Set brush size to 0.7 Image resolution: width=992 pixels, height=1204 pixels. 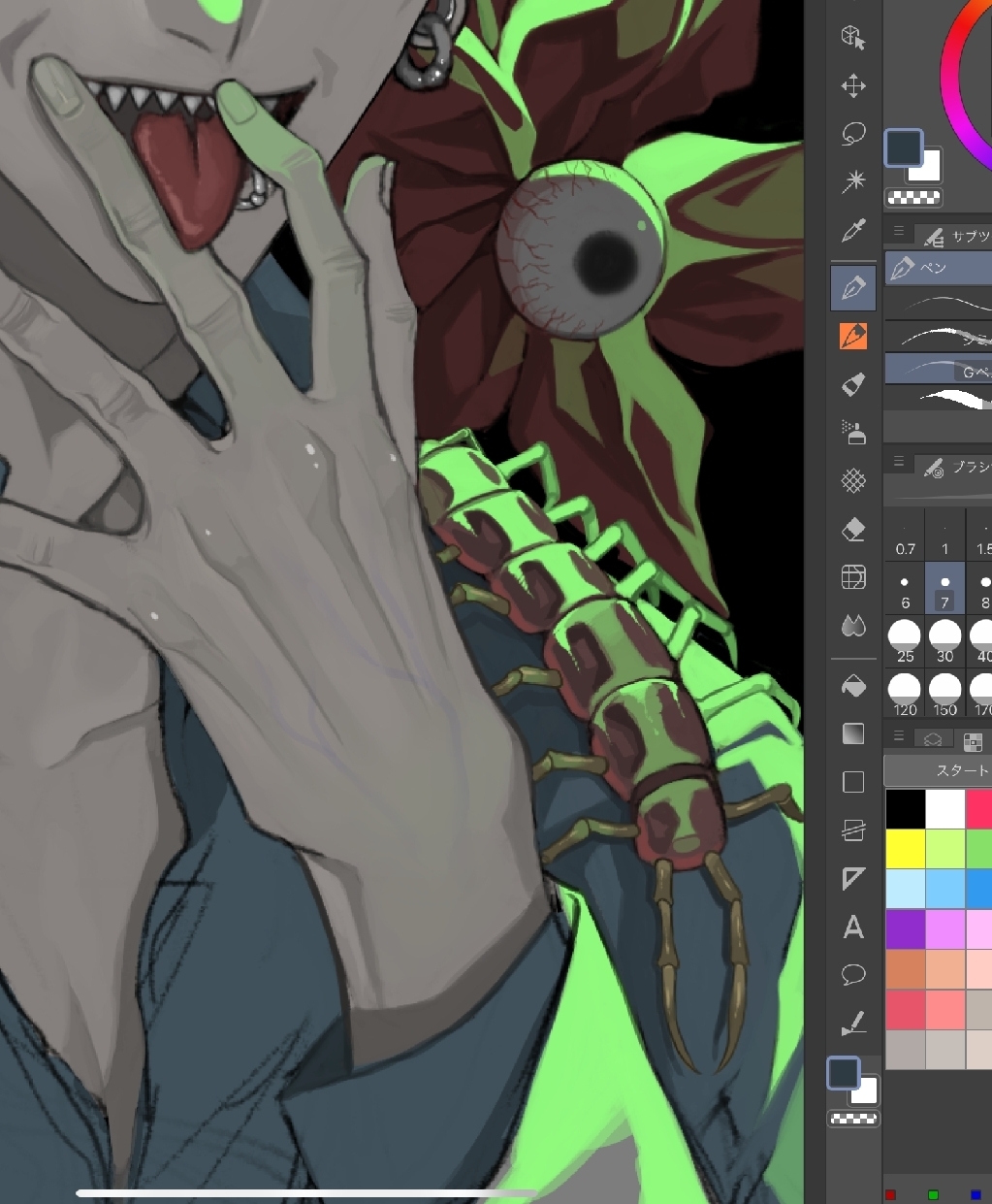[x=905, y=537]
